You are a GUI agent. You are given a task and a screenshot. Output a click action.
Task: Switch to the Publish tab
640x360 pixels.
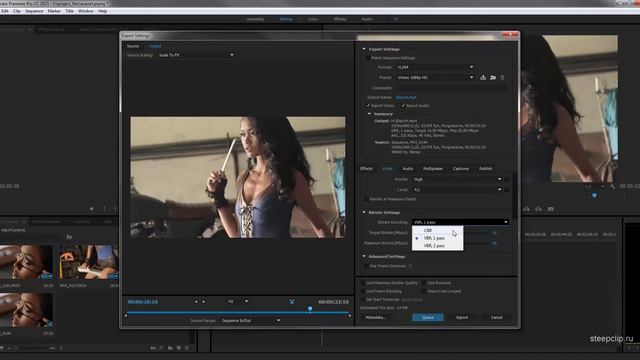point(486,169)
